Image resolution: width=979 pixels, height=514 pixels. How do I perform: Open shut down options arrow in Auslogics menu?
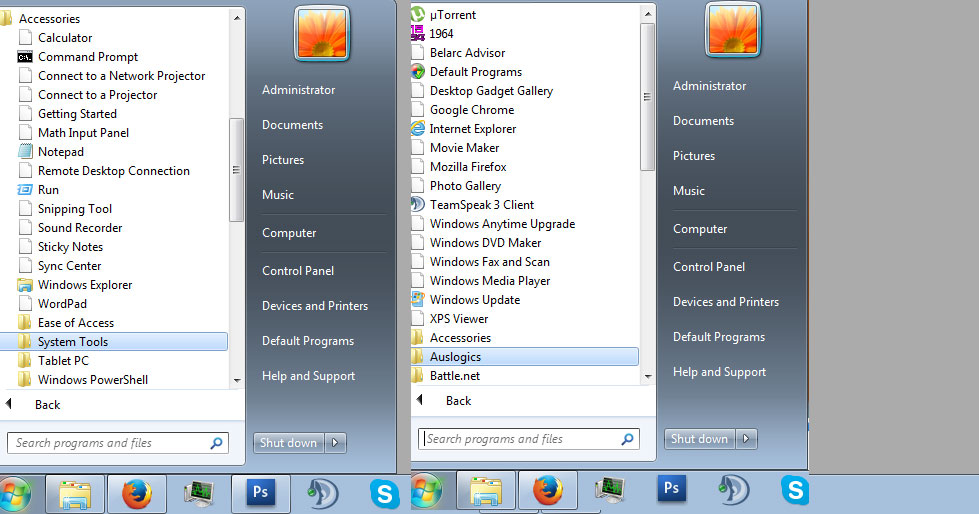pyautogui.click(x=746, y=439)
